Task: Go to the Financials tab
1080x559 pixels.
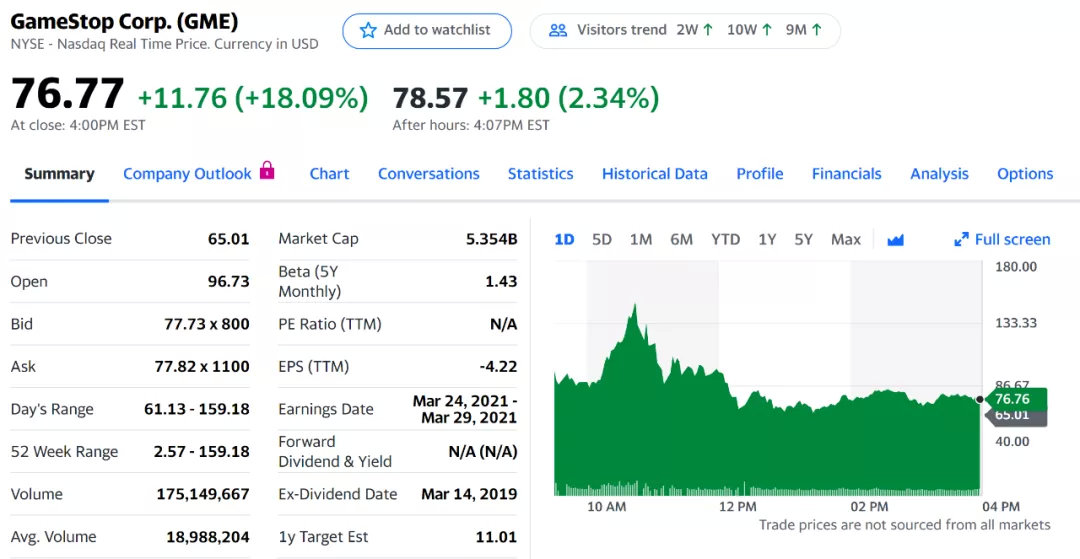Action: 846,174
